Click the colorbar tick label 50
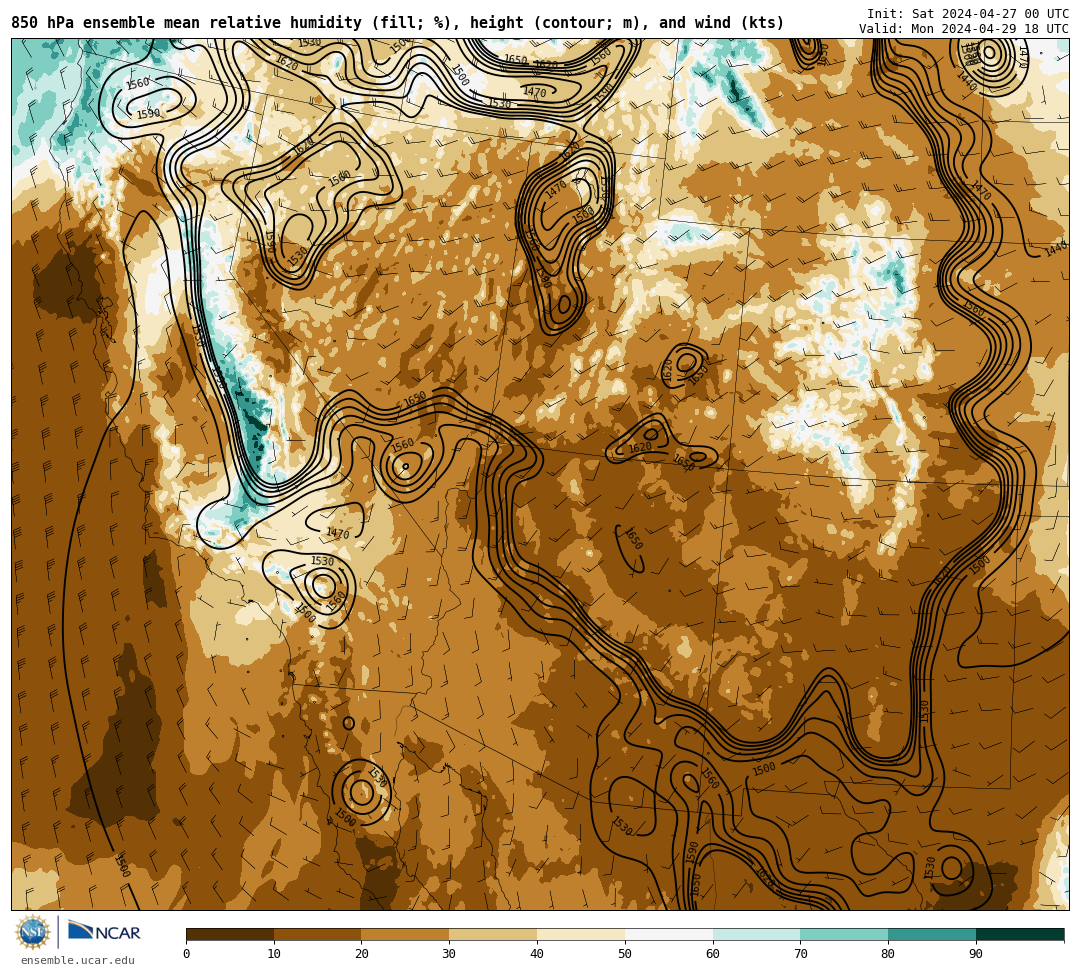Screen dimensions: 1080x973 pyautogui.click(x=625, y=954)
